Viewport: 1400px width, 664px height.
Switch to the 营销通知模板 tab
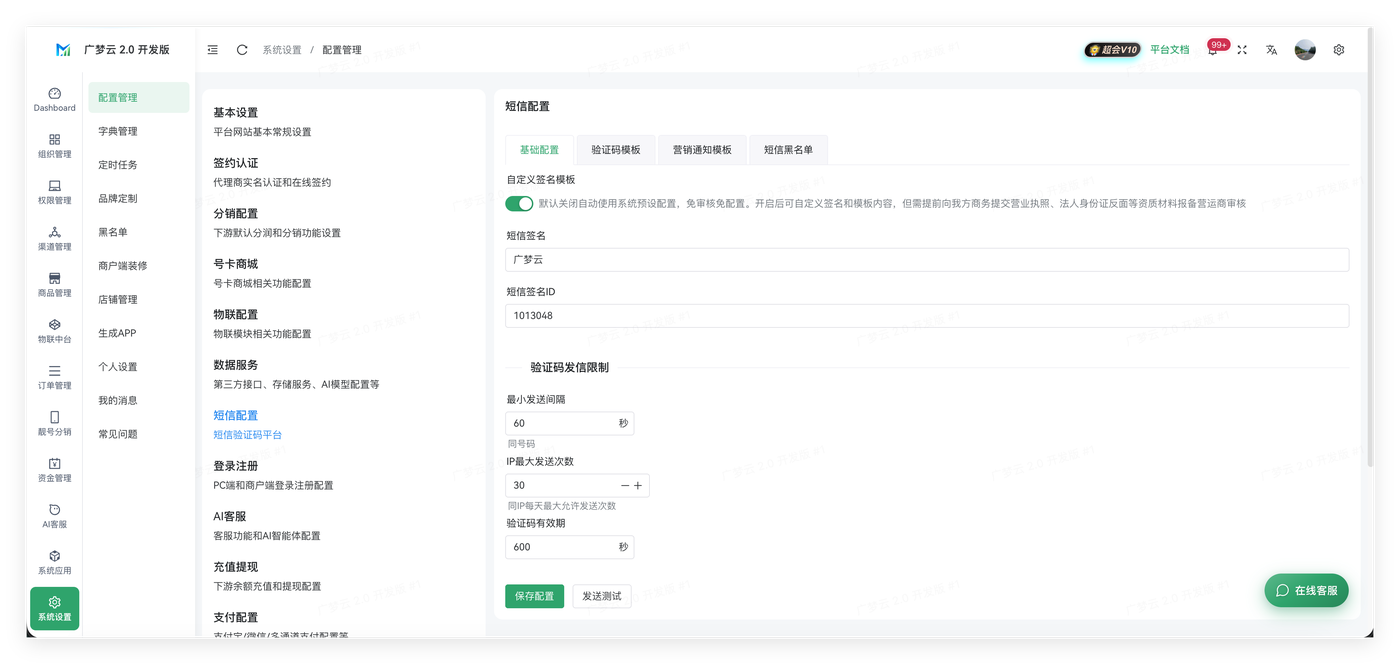coord(702,150)
